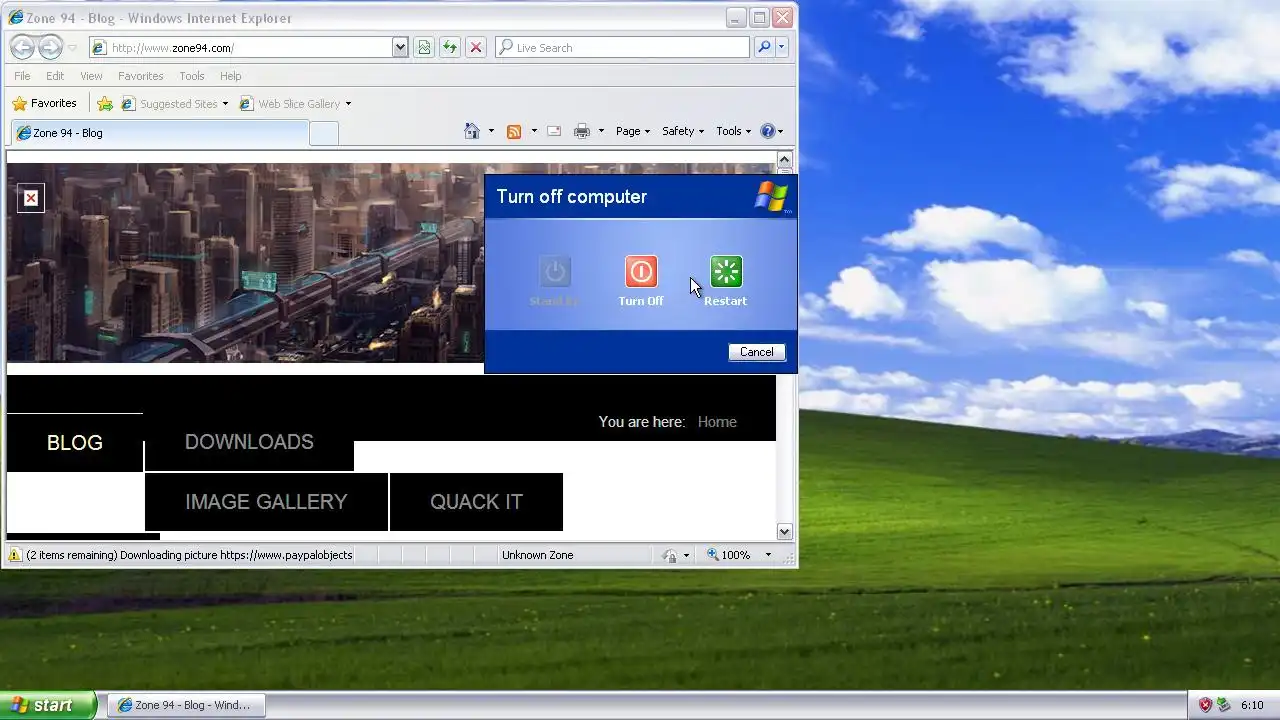Screen dimensions: 1280x720
Task: Click the 100% zoom level button
Action: click(x=729, y=555)
